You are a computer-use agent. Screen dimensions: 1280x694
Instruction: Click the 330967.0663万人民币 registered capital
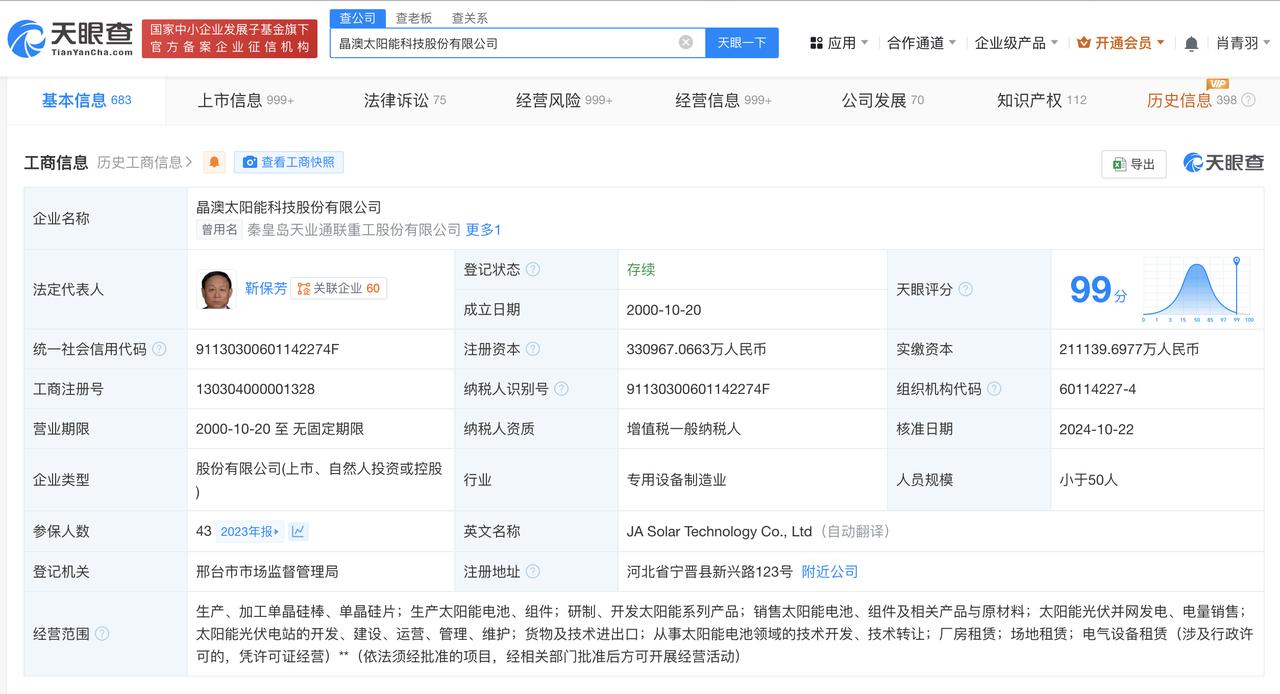click(x=696, y=349)
